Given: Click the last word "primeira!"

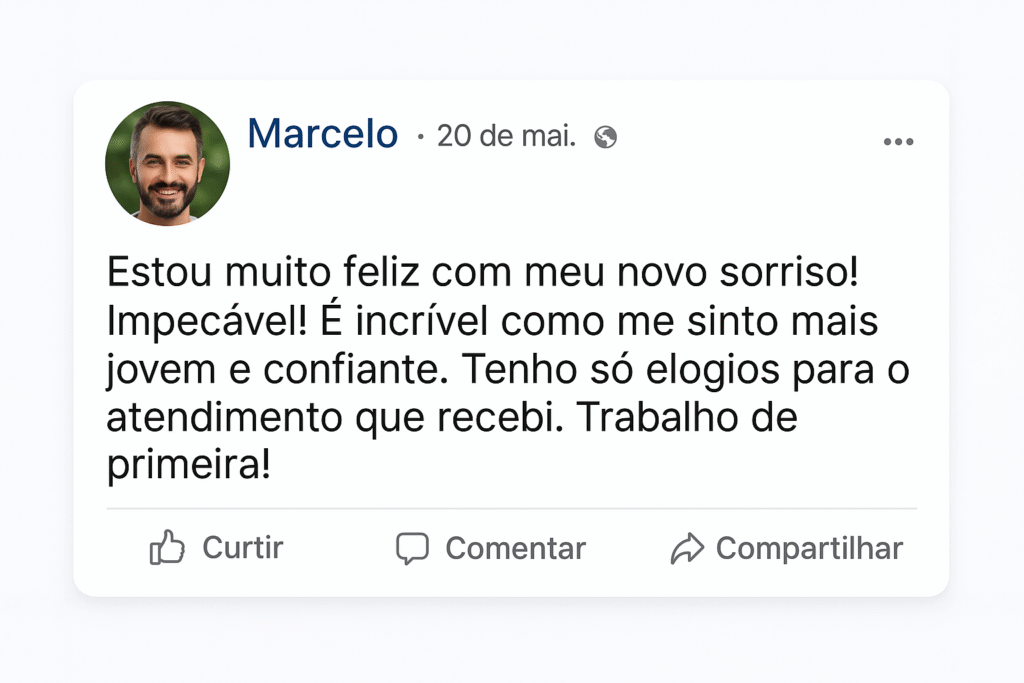Looking at the screenshot, I should coord(189,465).
